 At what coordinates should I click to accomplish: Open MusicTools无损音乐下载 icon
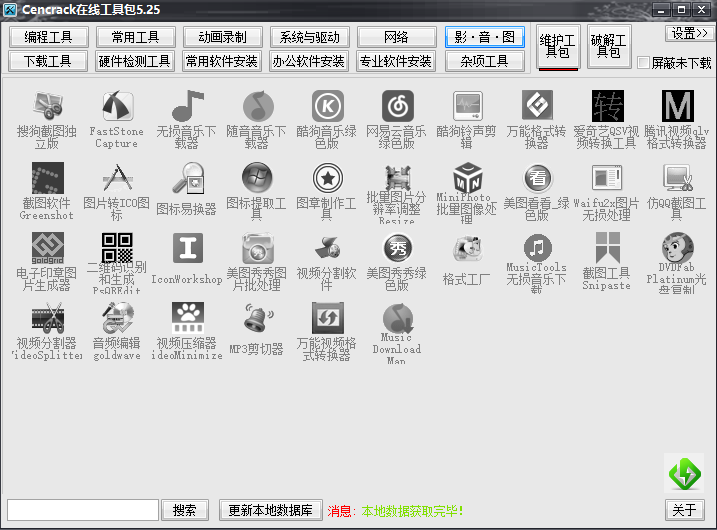click(x=537, y=248)
